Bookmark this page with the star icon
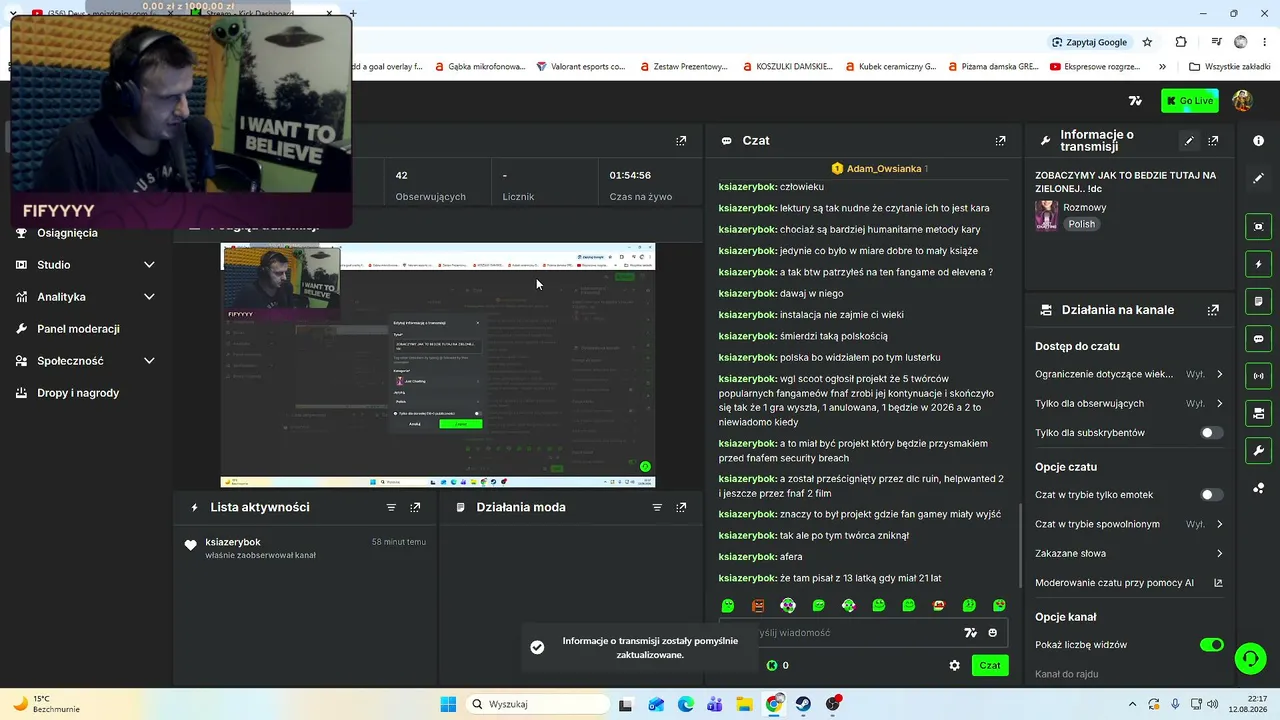 coord(1147,42)
